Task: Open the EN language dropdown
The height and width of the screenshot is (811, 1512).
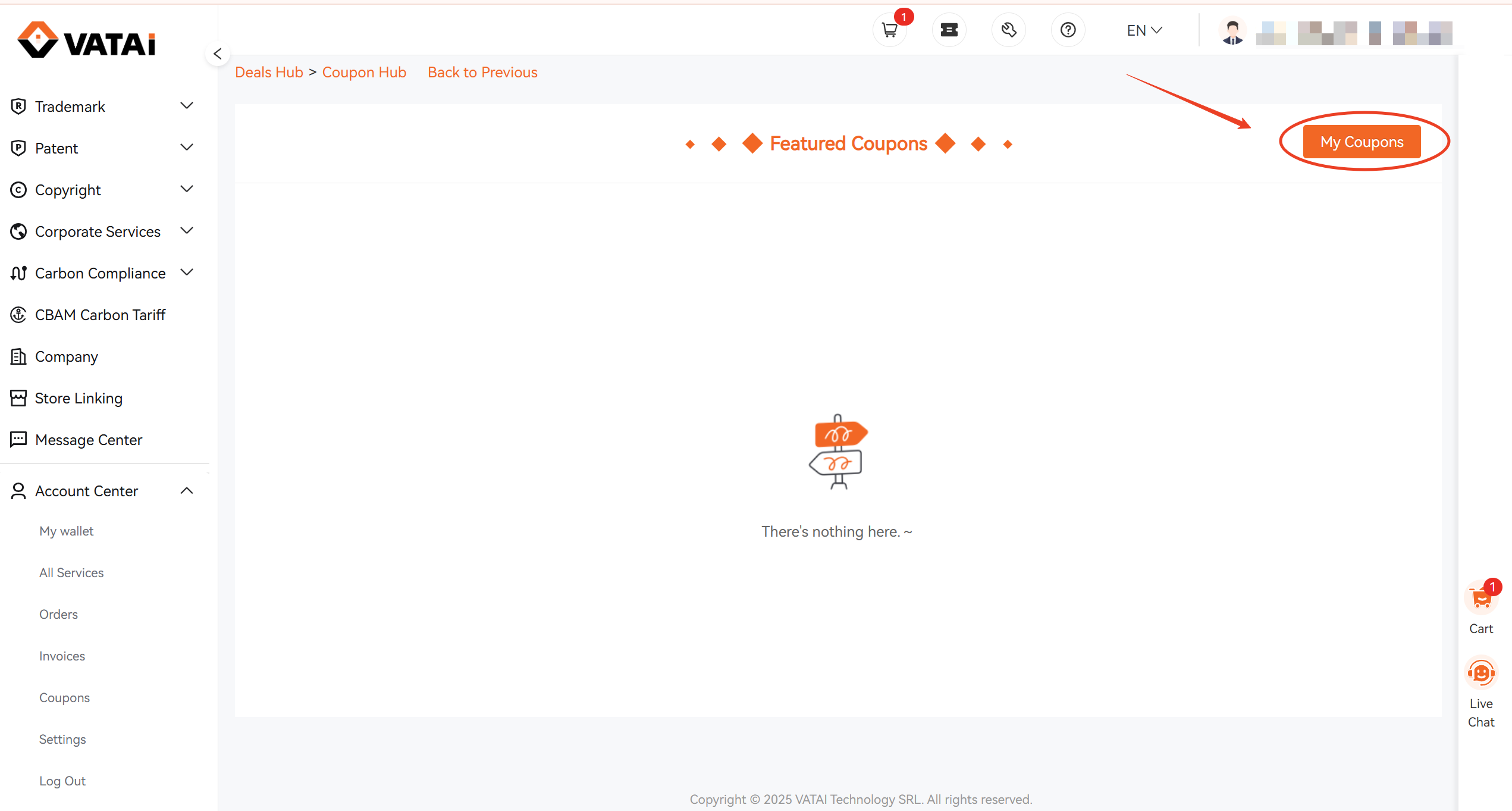Action: click(x=1144, y=30)
